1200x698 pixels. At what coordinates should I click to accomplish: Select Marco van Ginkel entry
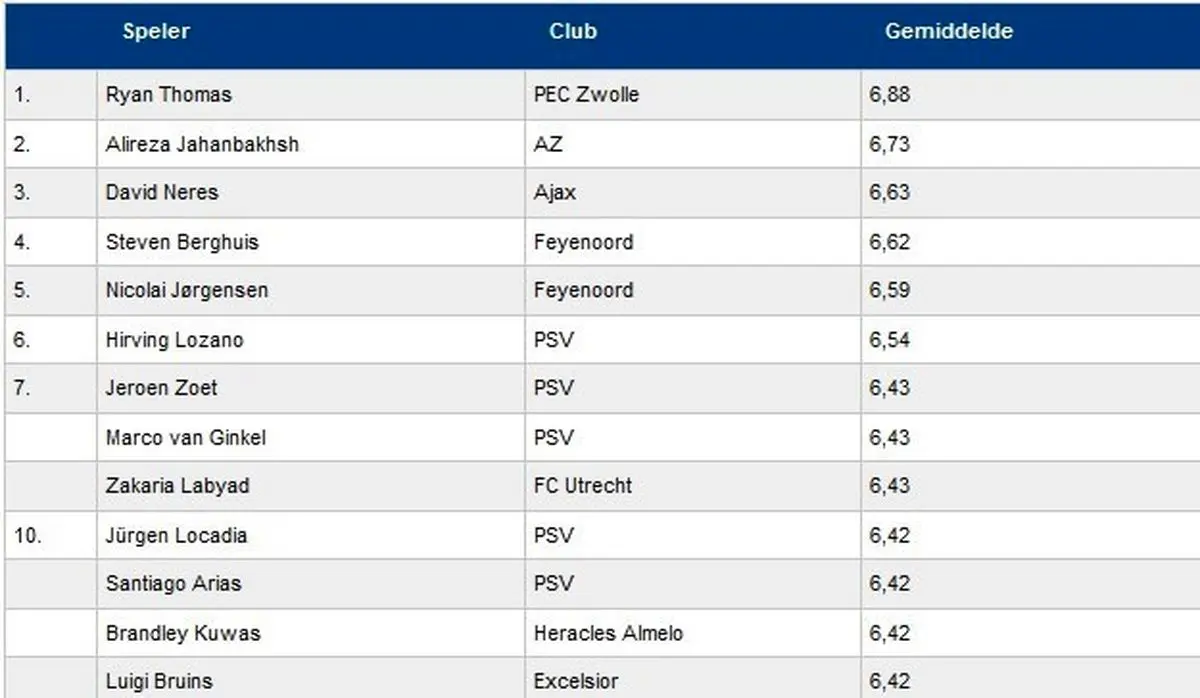point(186,437)
